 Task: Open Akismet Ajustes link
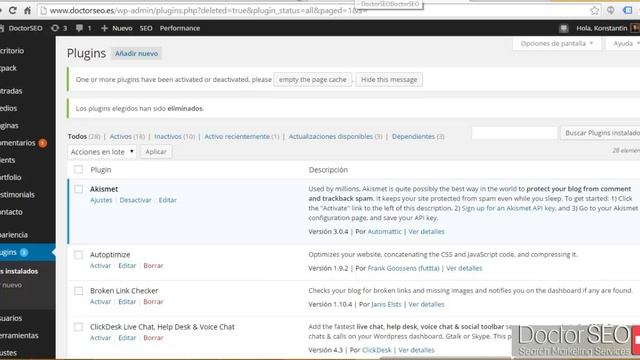(x=101, y=200)
